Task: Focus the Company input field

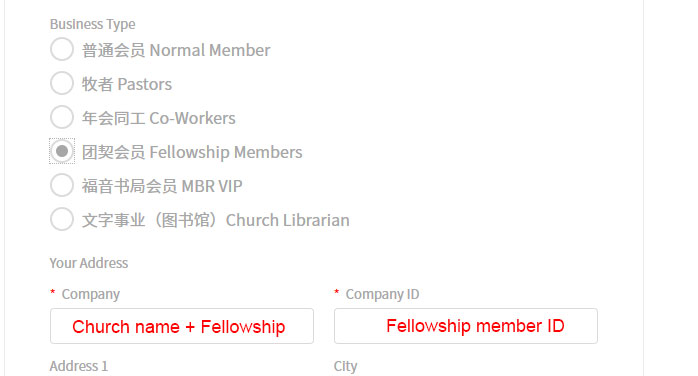Action: pos(182,326)
